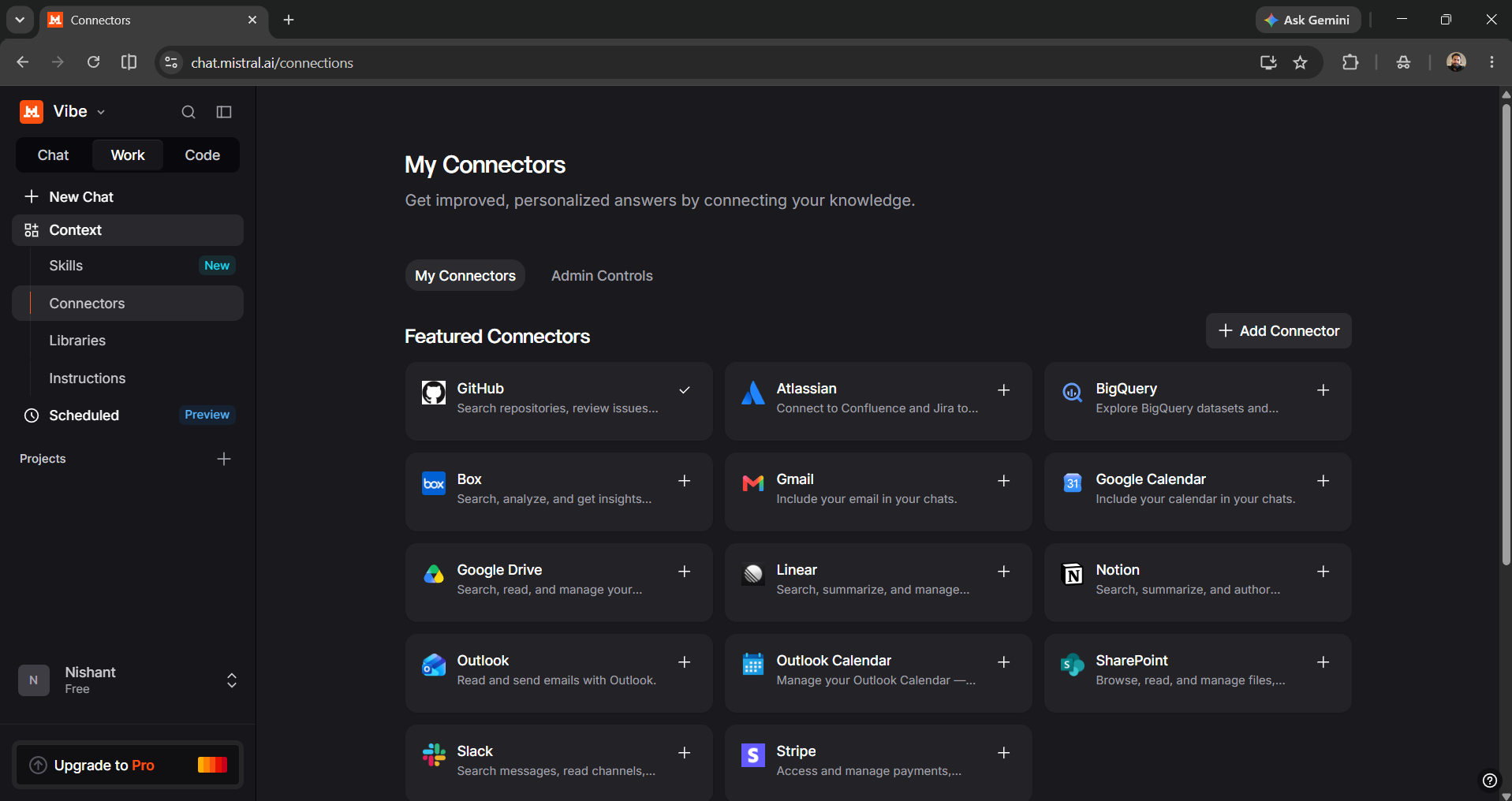Start a New Chat
The image size is (1512, 801).
(x=128, y=197)
